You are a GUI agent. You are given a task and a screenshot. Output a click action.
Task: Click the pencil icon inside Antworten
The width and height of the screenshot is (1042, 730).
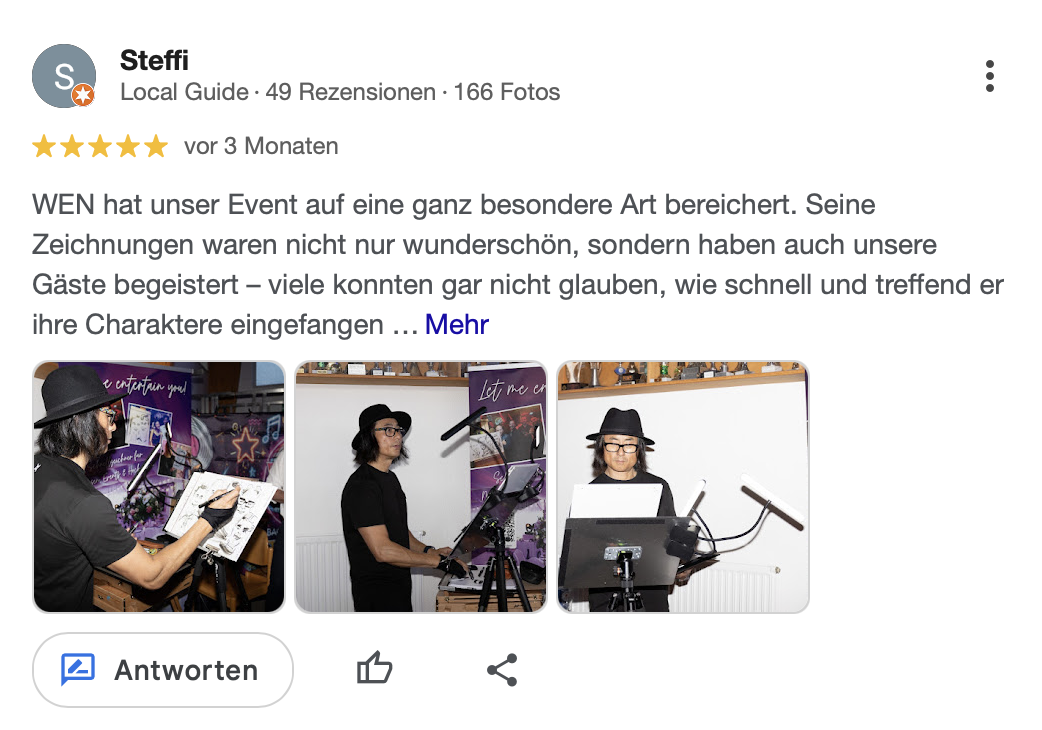pos(78,669)
